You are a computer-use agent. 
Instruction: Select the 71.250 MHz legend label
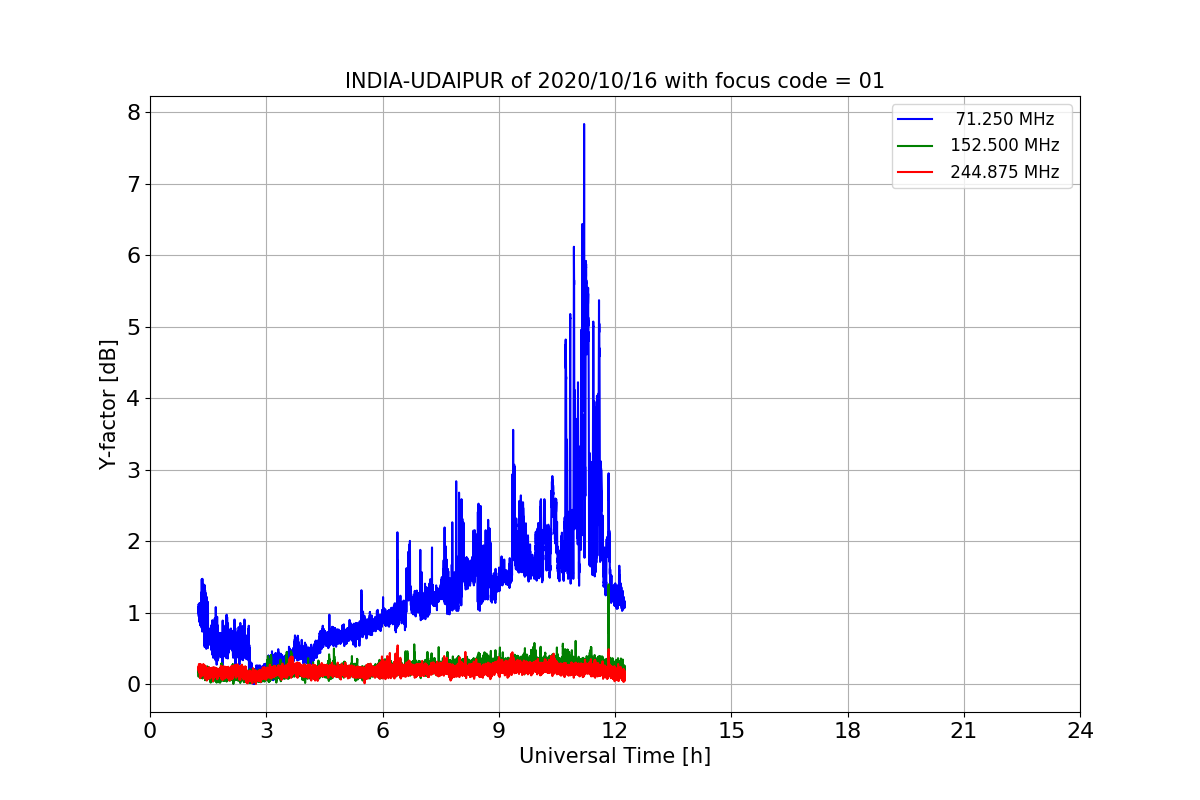(x=1005, y=119)
